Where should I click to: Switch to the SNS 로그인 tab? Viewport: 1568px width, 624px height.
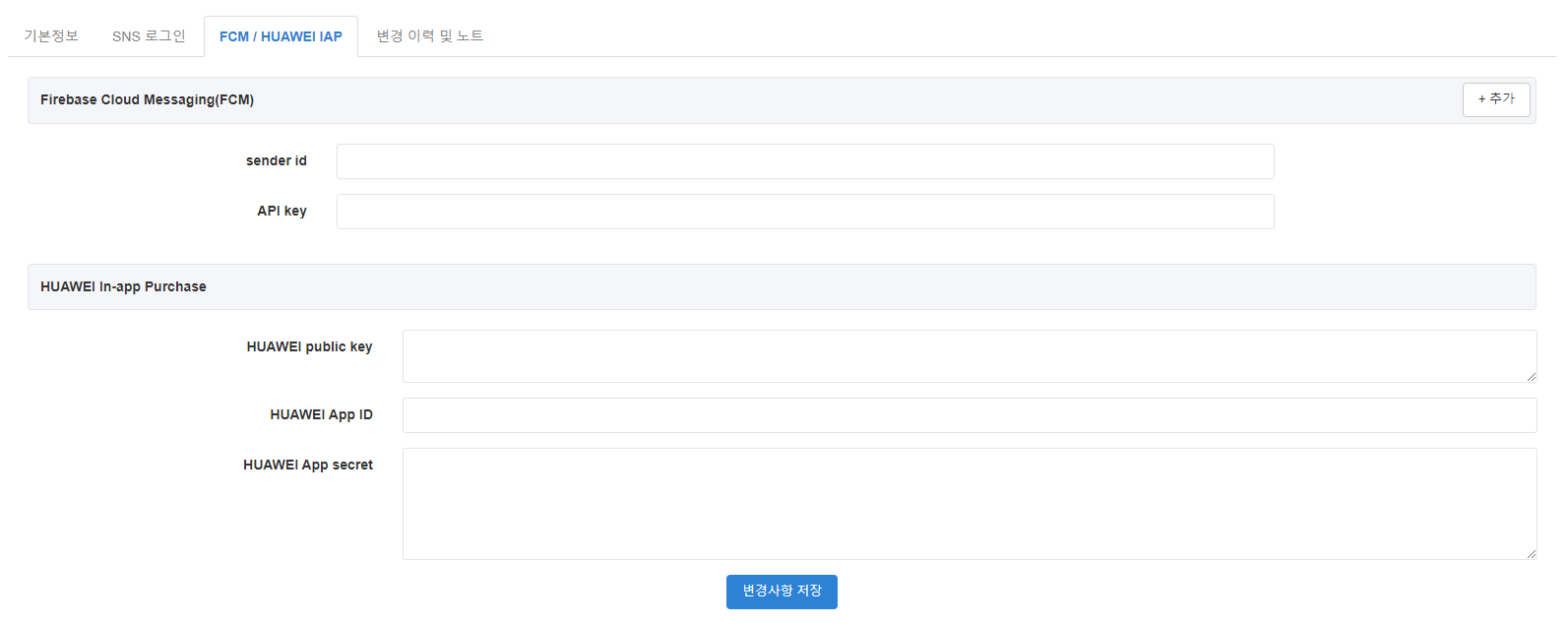pos(149,36)
